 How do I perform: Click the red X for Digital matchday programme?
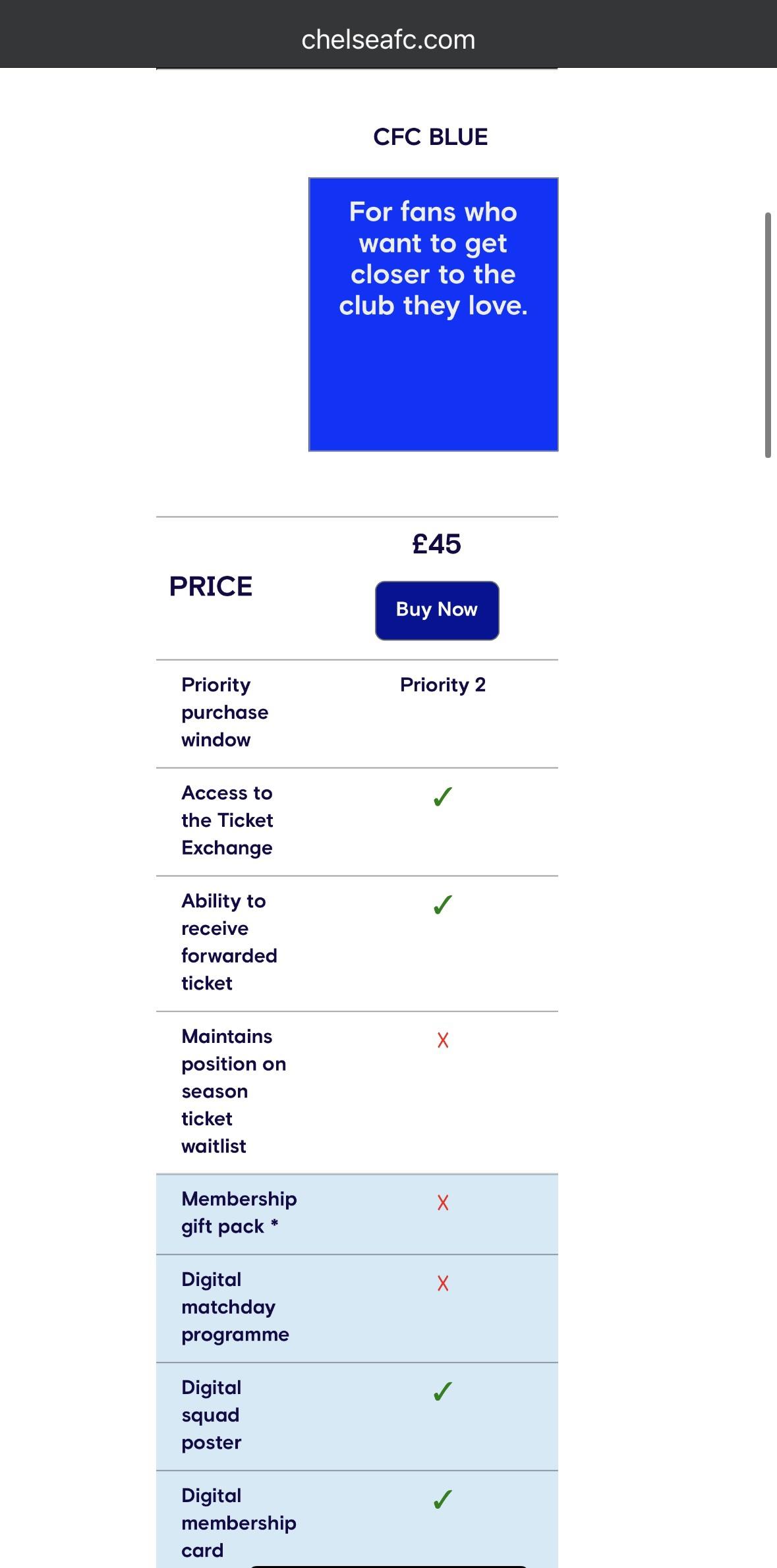pyautogui.click(x=442, y=1283)
